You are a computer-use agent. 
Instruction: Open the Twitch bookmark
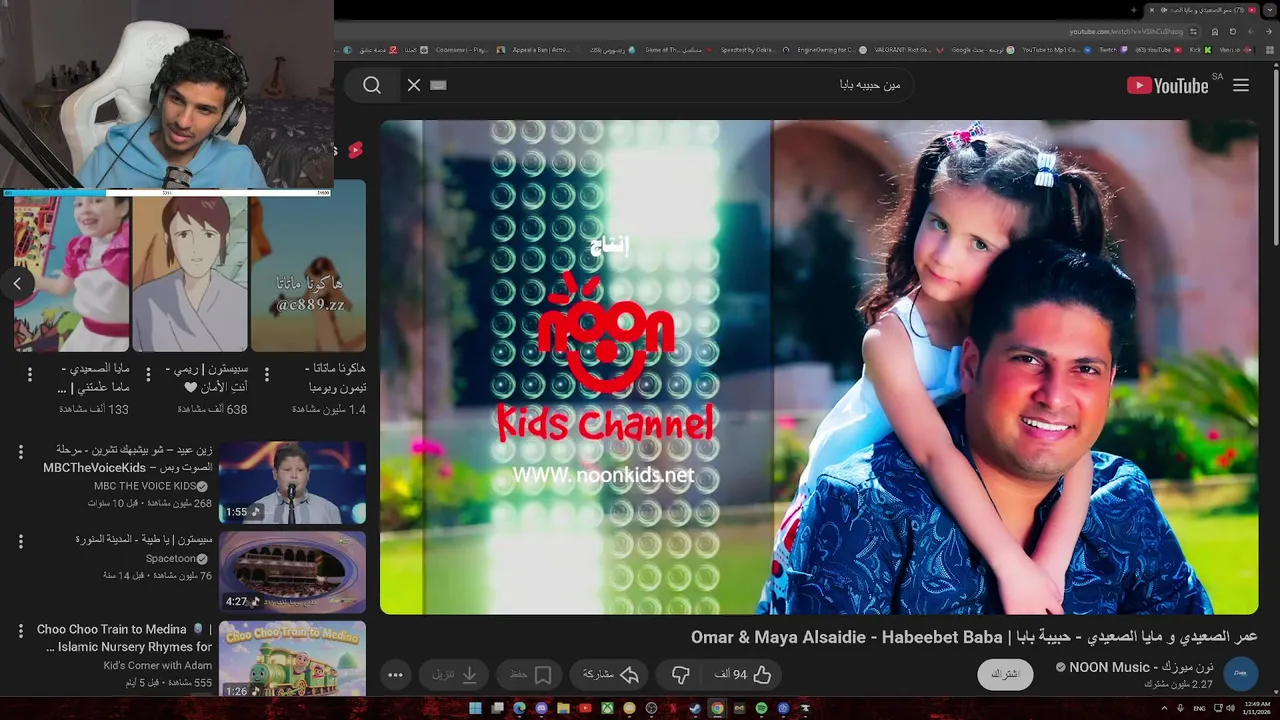(1113, 49)
